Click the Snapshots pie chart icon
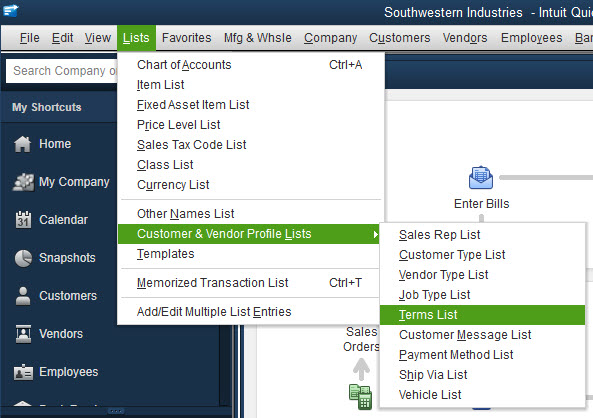 23,258
